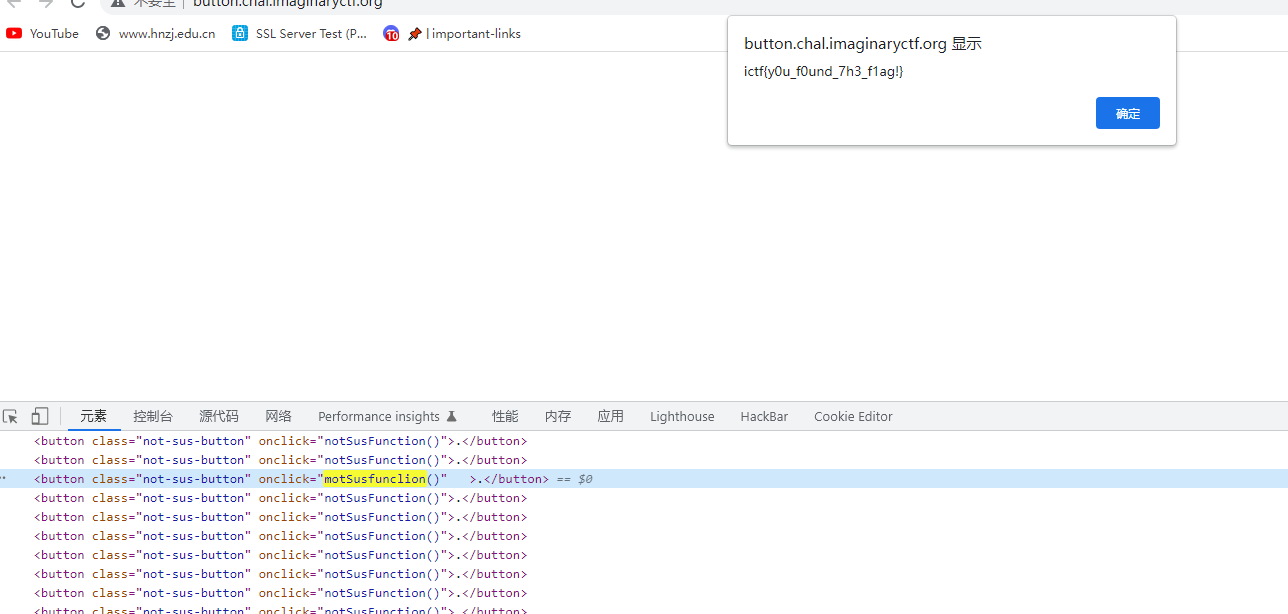This screenshot has height=614, width=1288.
Task: Open the 内存 tab
Action: (x=558, y=416)
